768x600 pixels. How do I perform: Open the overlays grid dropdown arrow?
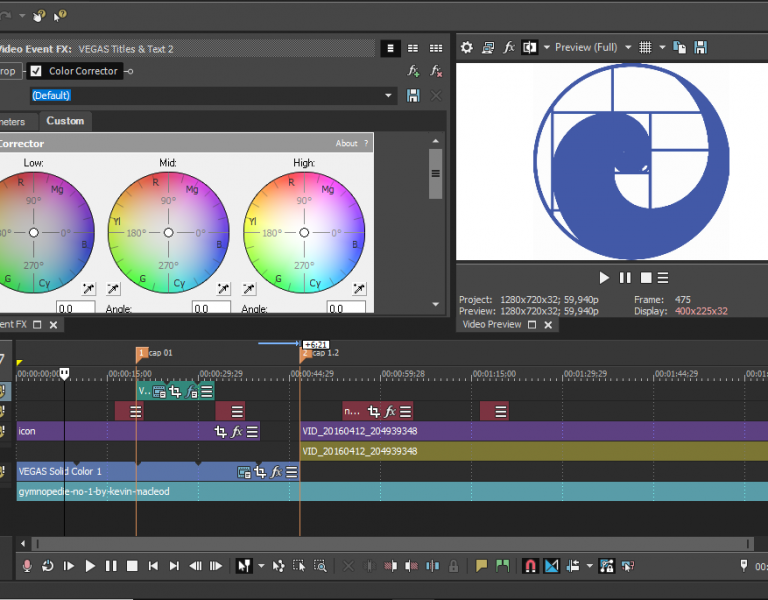click(660, 47)
